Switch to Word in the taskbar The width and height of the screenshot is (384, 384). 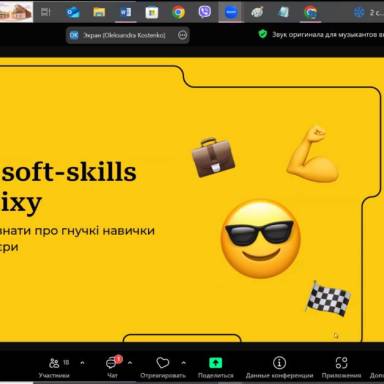click(125, 12)
